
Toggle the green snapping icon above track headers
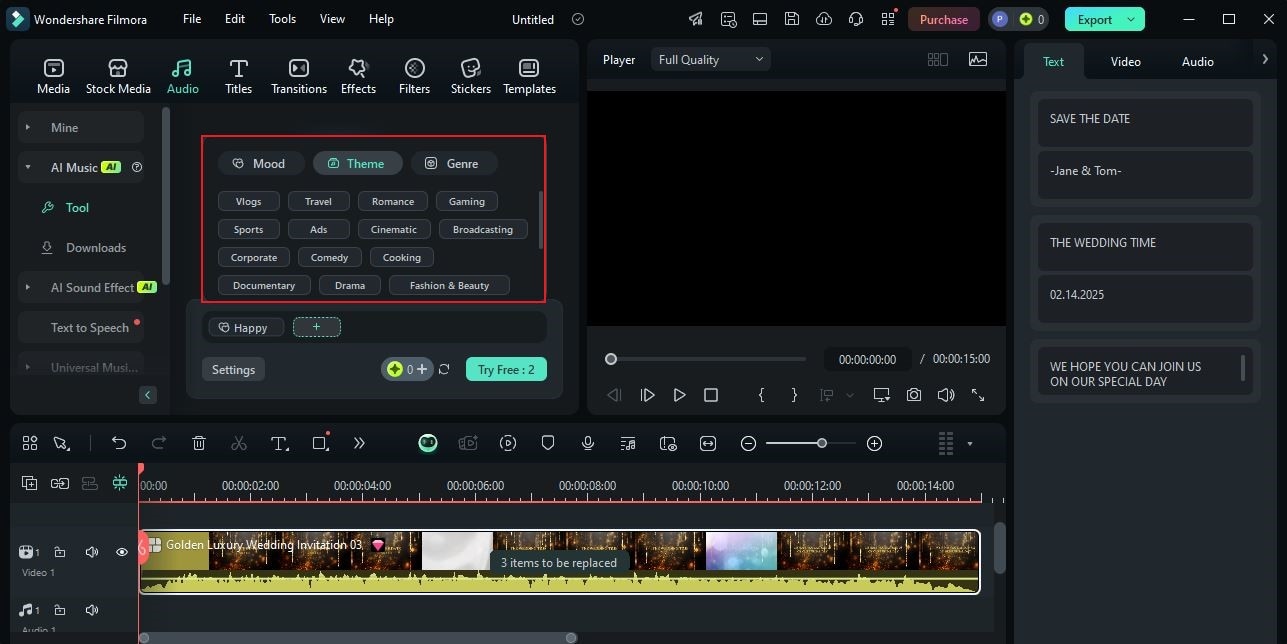pos(120,483)
